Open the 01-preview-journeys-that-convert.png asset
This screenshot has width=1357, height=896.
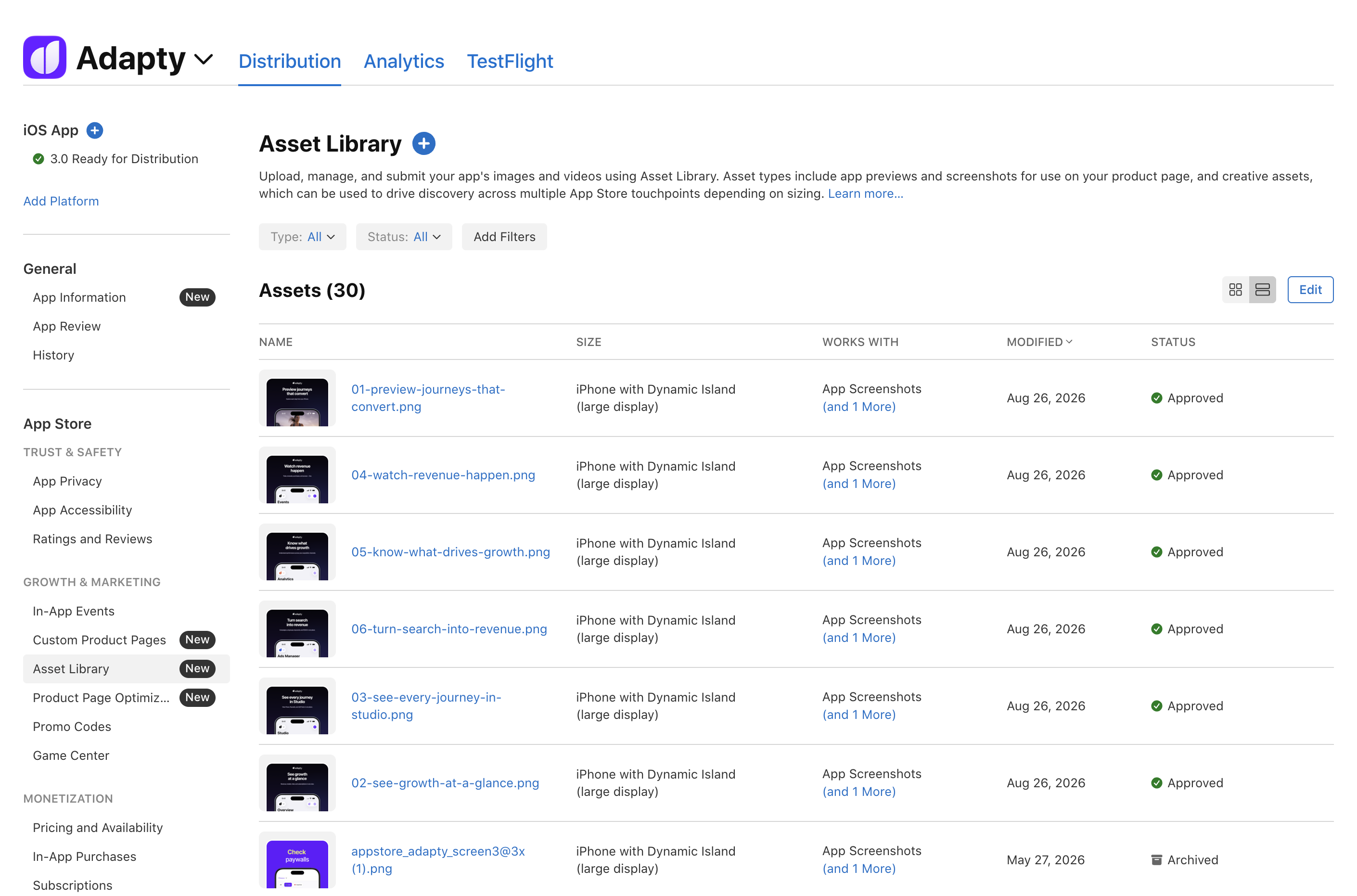point(428,397)
